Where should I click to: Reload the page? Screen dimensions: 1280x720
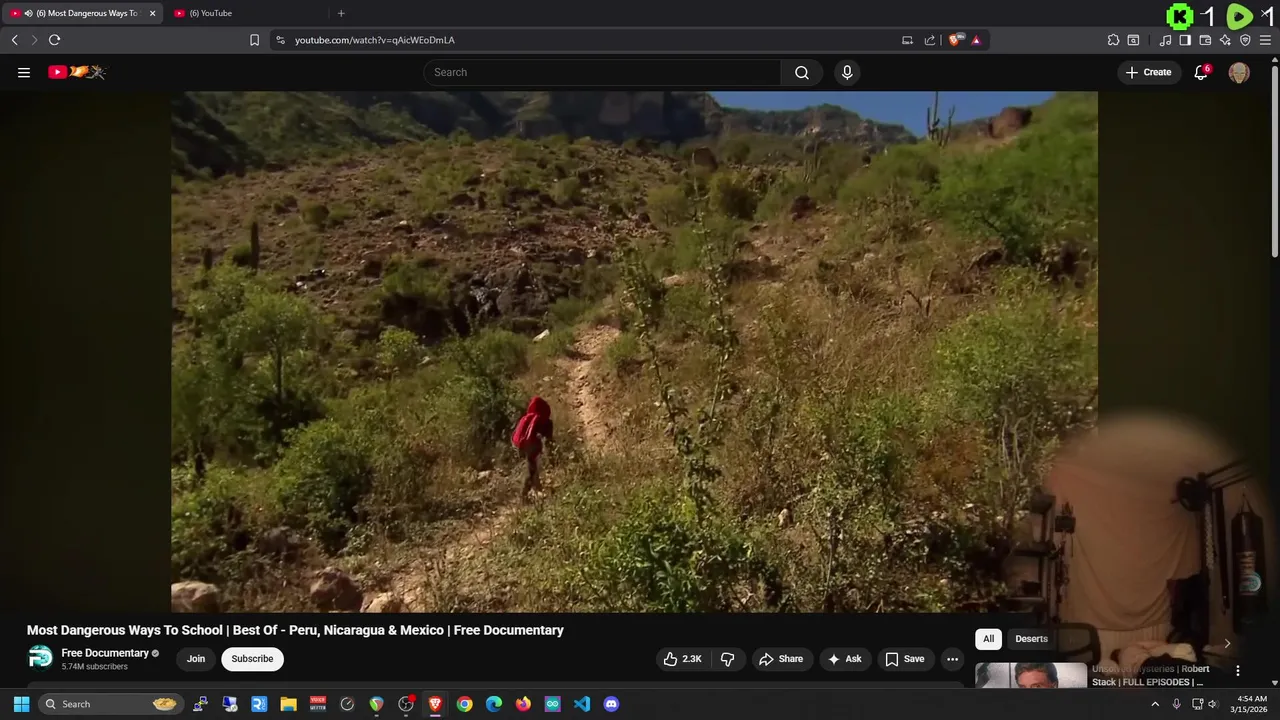[x=55, y=40]
